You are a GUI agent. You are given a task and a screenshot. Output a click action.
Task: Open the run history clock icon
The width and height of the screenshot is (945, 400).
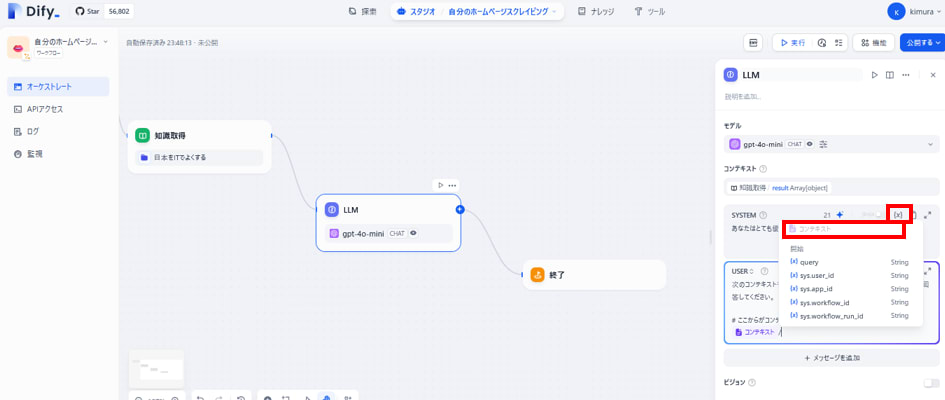(821, 43)
